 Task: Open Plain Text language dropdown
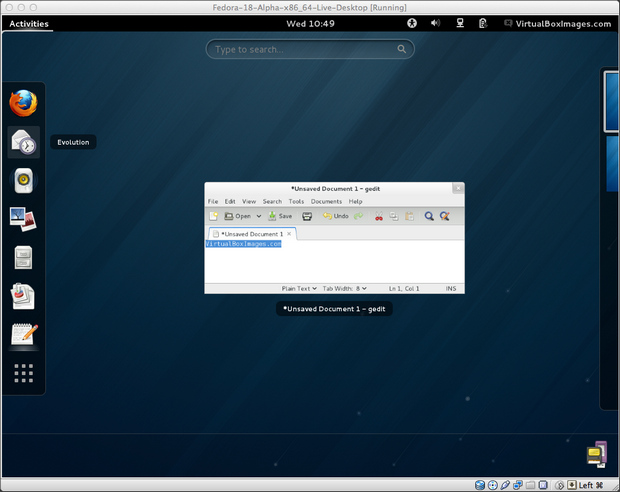pyautogui.click(x=299, y=288)
